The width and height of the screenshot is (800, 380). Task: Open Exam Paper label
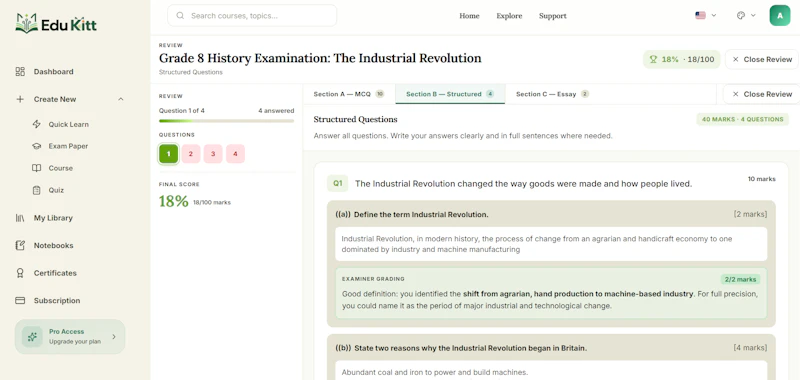[x=68, y=146]
